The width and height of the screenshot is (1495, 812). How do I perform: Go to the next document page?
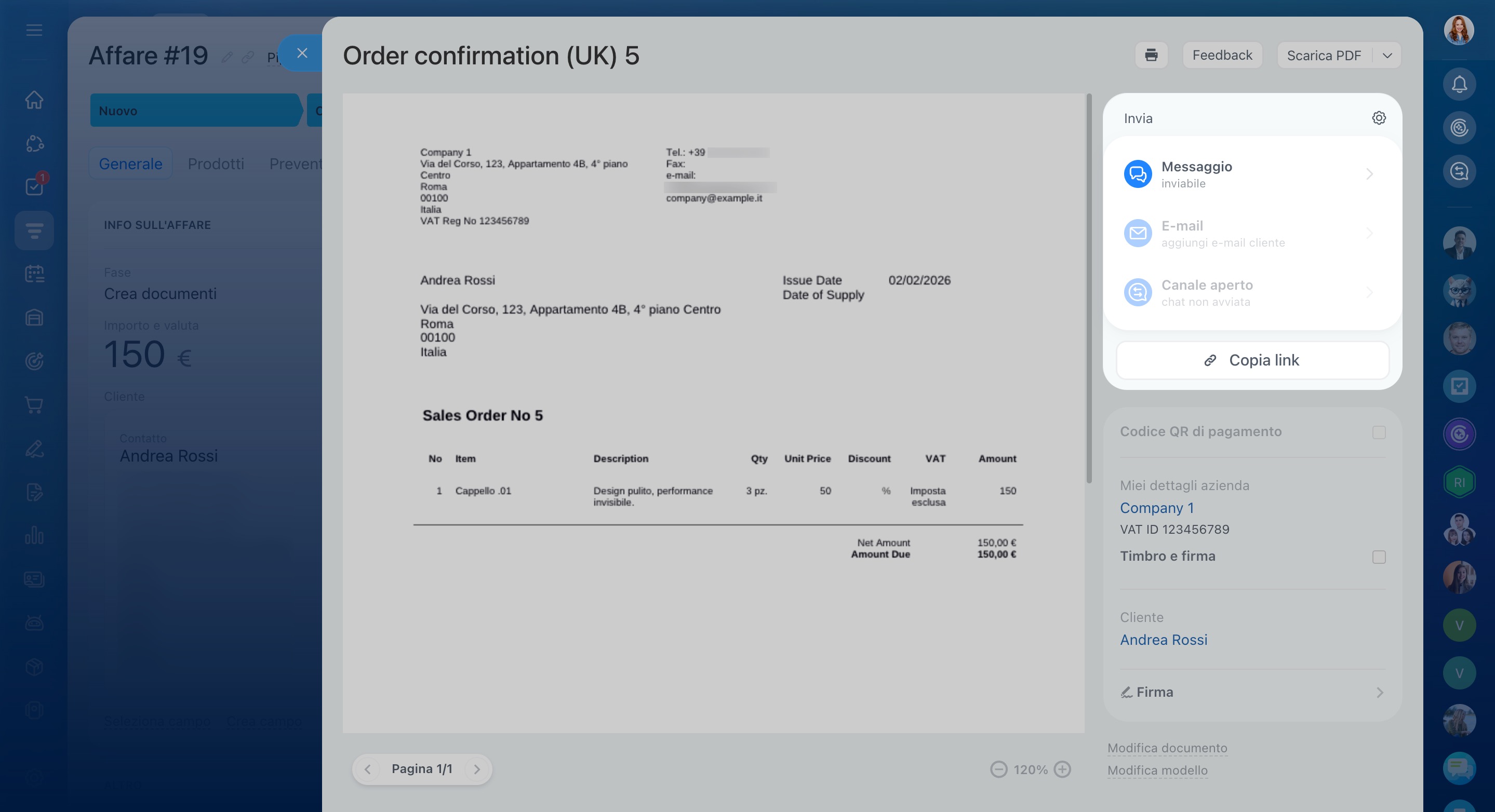476,769
